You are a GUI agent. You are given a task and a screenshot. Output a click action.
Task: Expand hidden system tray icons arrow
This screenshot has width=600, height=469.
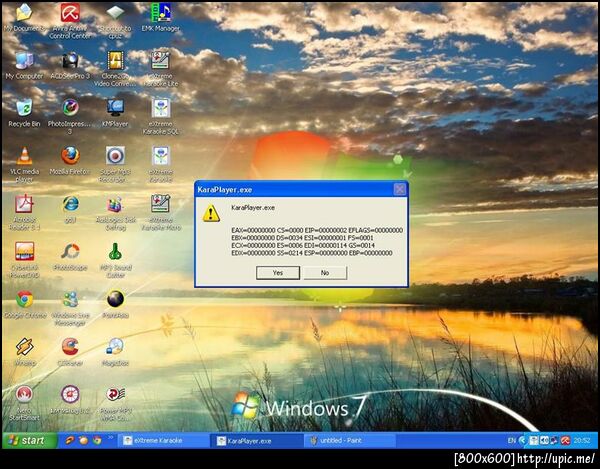coord(522,441)
